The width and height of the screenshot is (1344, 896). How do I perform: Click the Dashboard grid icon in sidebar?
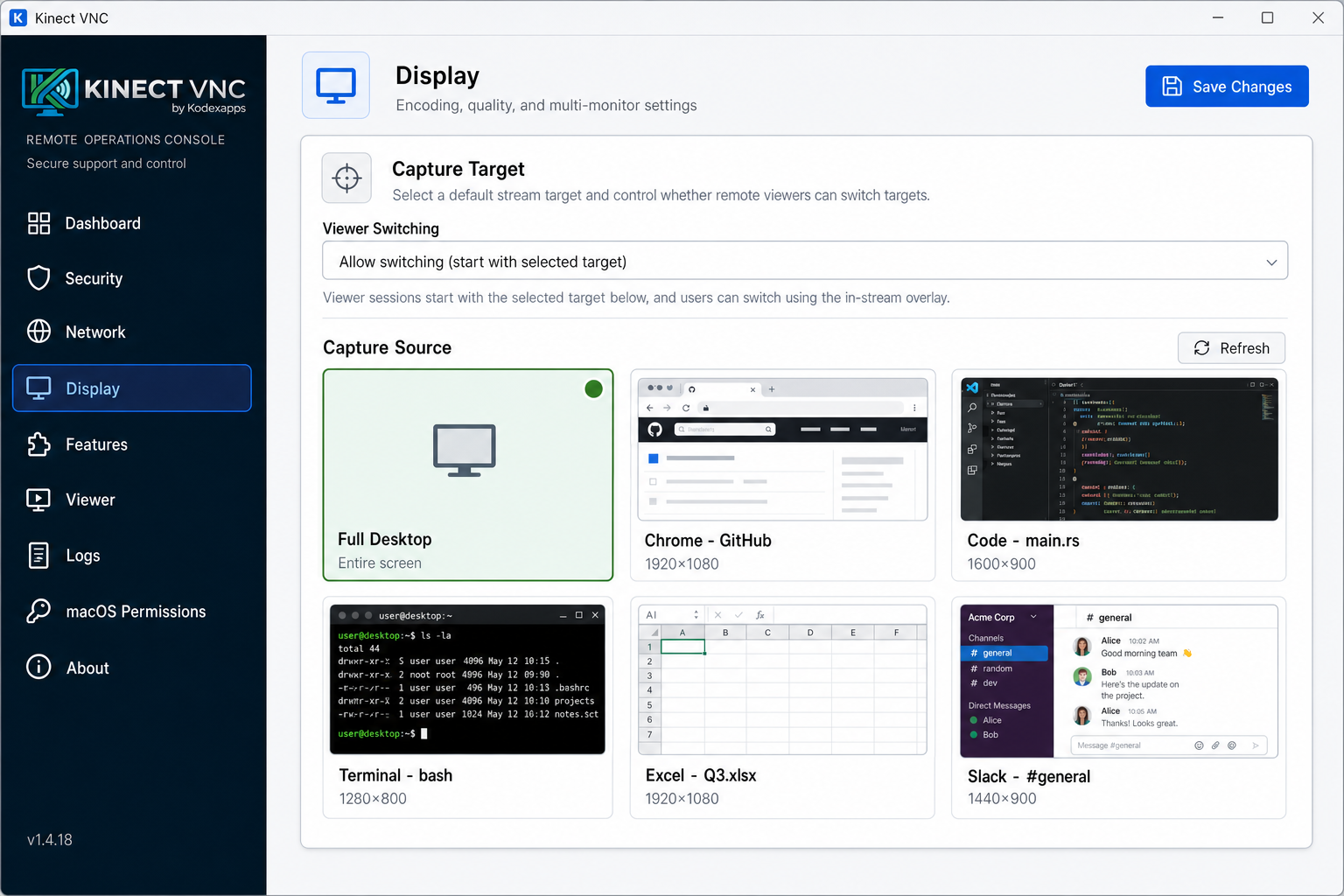pyautogui.click(x=38, y=223)
